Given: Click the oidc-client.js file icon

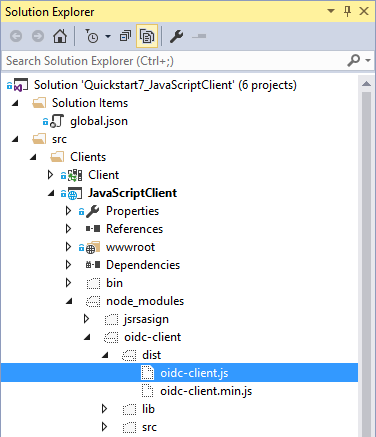Looking at the screenshot, I should pos(147,373).
